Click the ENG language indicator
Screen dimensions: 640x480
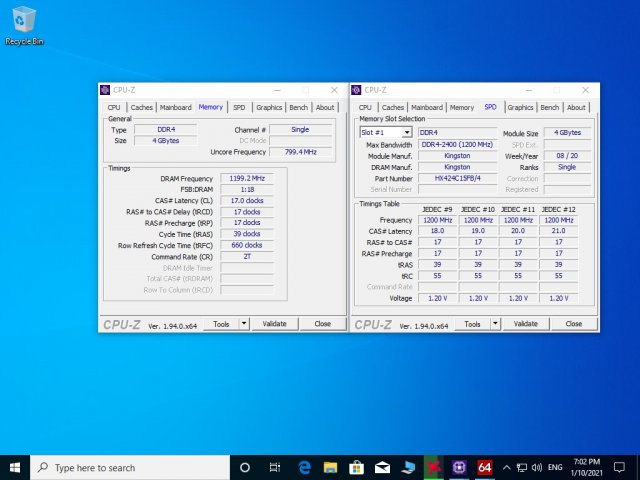[555, 468]
